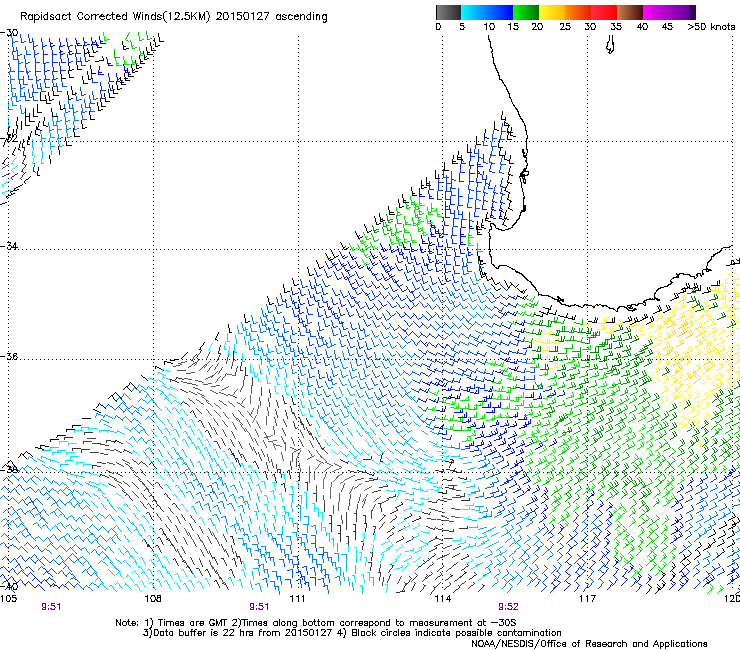Click the '25' legend scale label
This screenshot has height=650, width=740.
pos(565,27)
